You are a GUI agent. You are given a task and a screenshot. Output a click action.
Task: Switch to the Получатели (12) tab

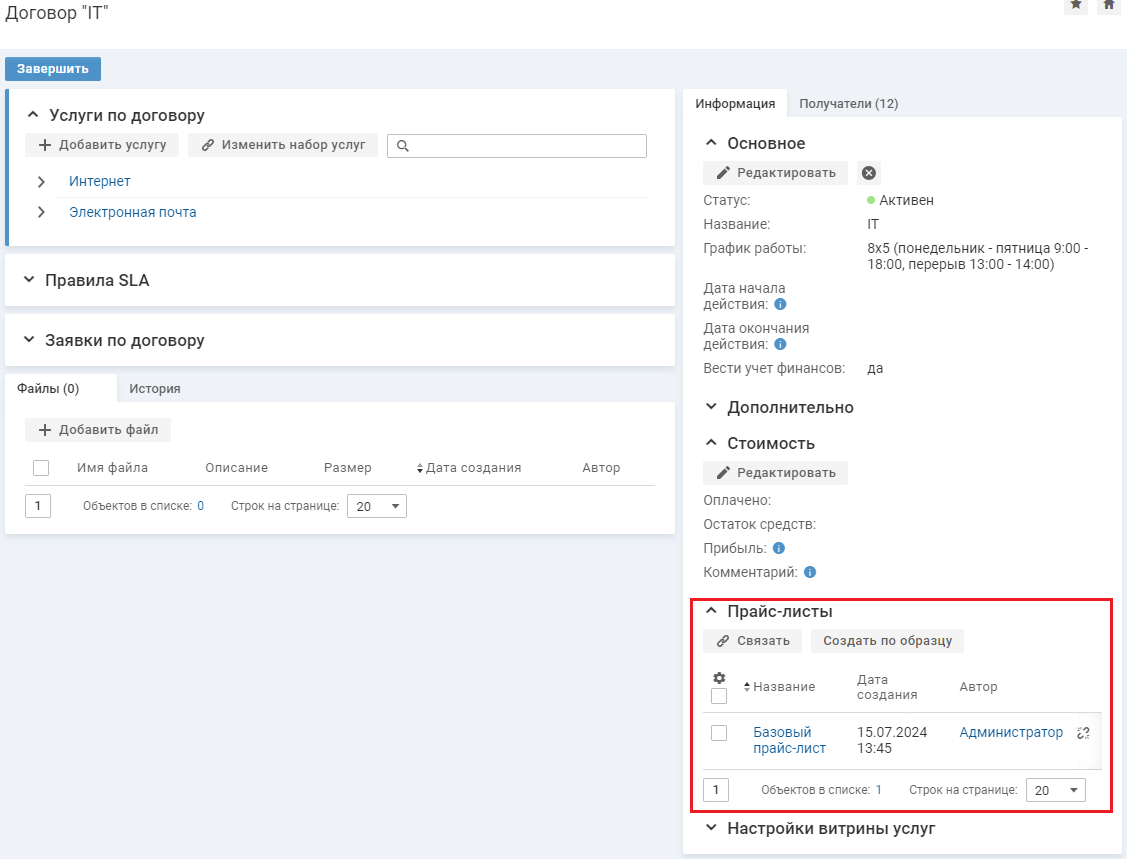click(848, 104)
